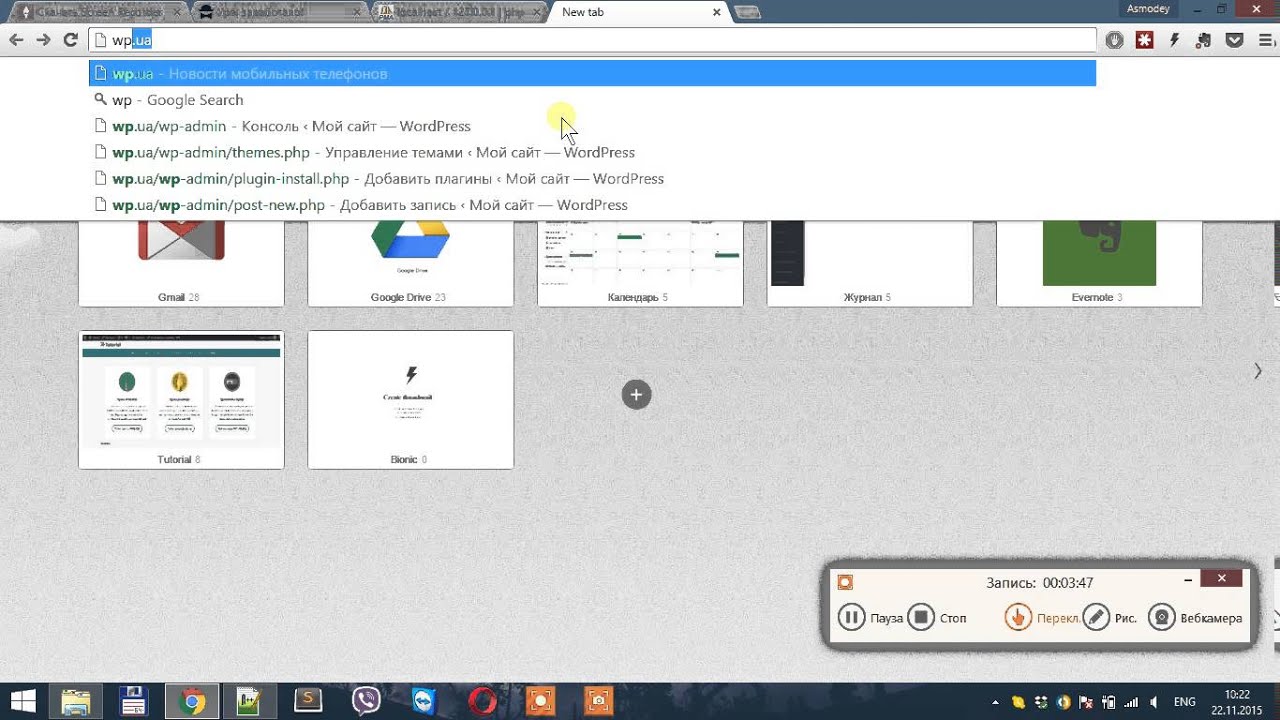Switch to the first browser tab
The width and height of the screenshot is (1280, 720).
pyautogui.click(x=98, y=12)
